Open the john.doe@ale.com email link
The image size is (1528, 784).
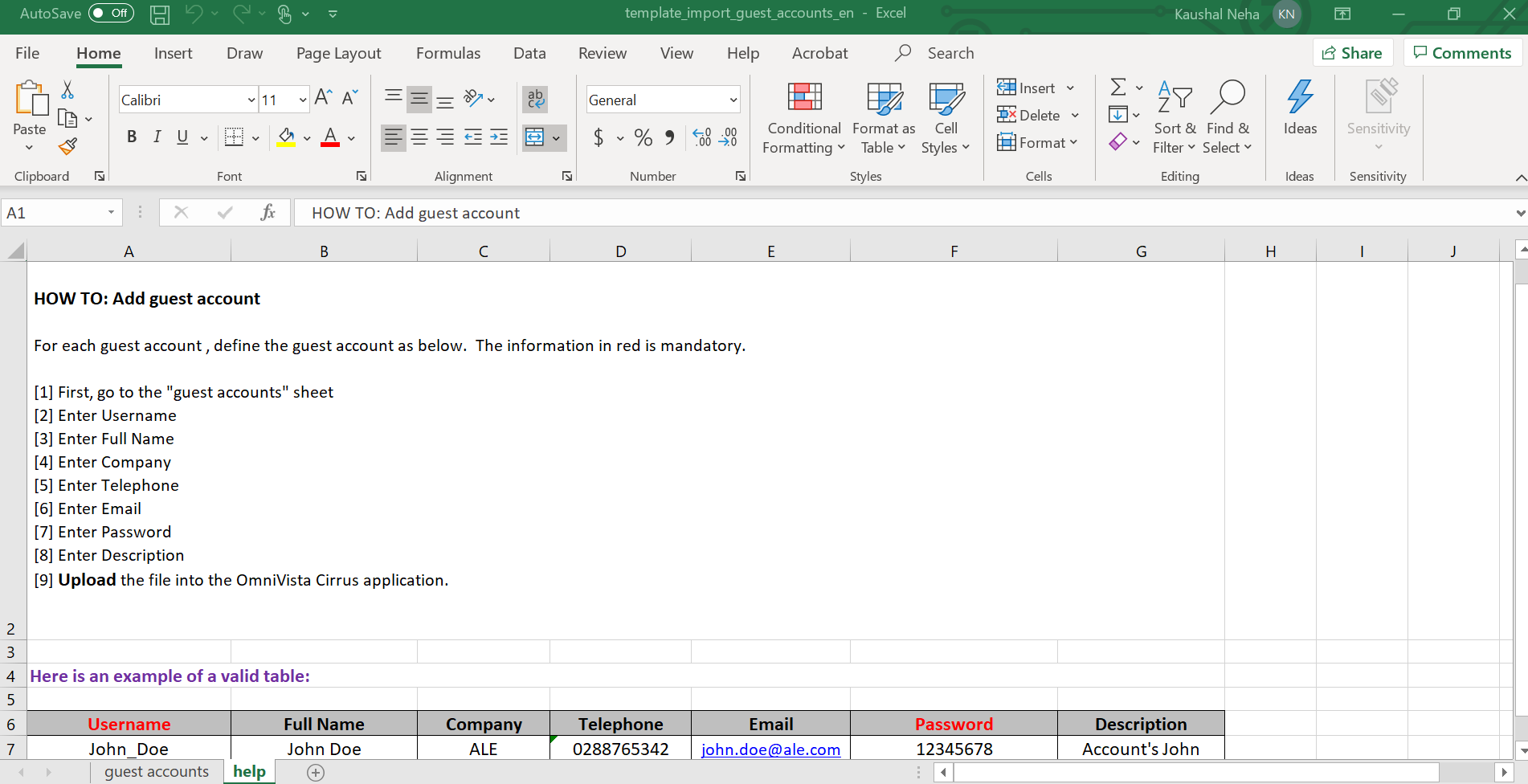pos(770,749)
